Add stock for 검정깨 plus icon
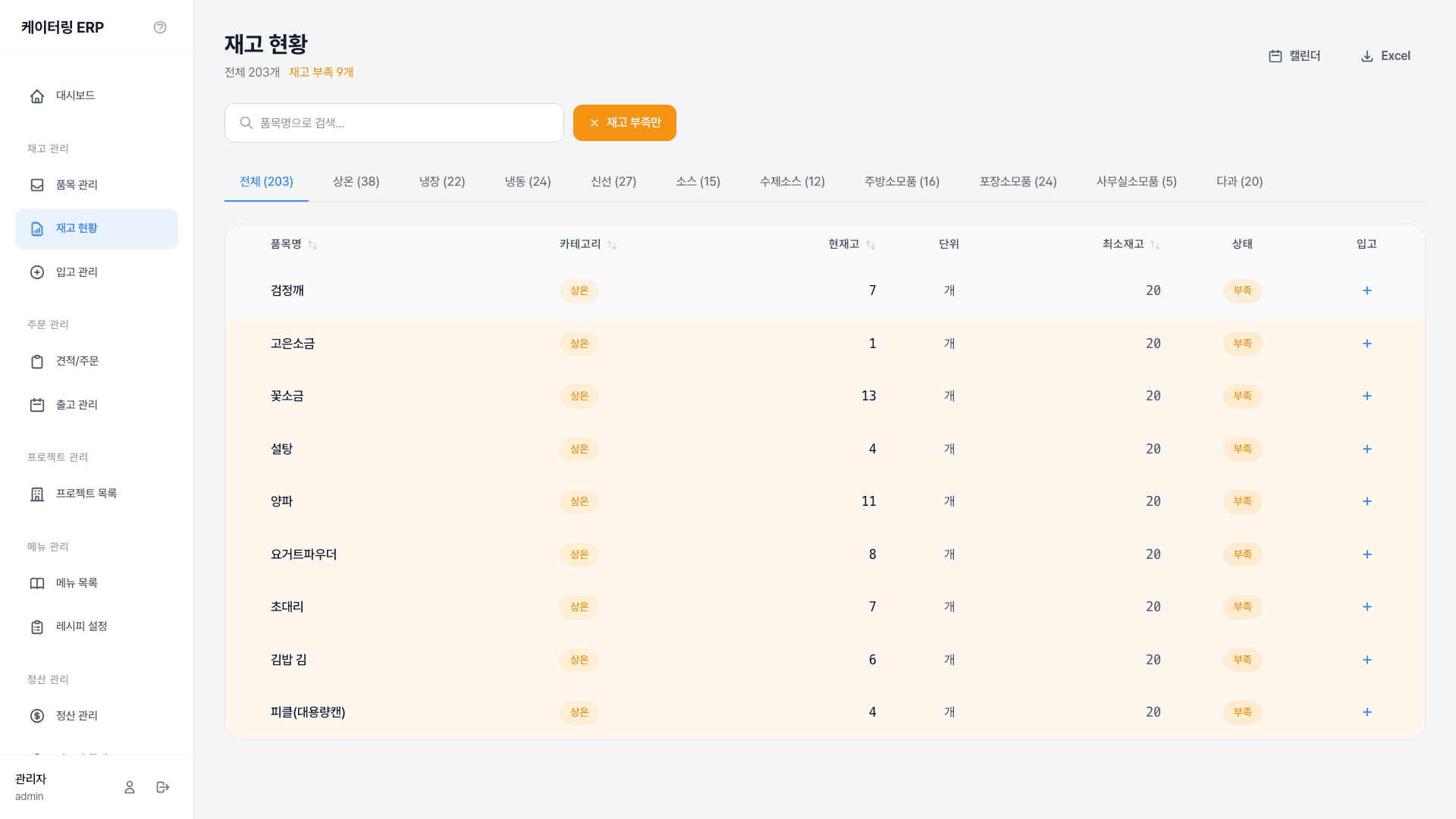1456x819 pixels. [1367, 290]
